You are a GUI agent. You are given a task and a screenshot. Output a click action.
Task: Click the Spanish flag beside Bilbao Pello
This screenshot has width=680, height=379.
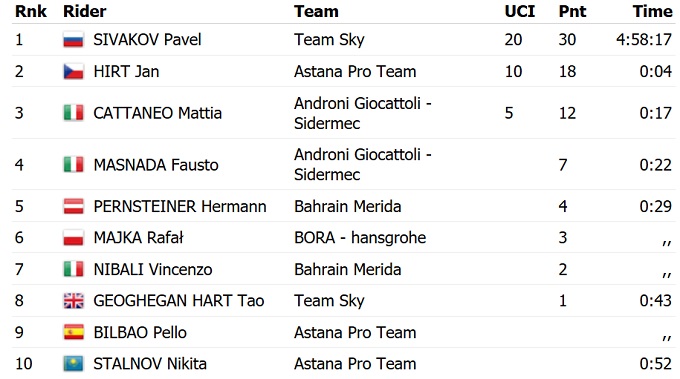[73, 332]
